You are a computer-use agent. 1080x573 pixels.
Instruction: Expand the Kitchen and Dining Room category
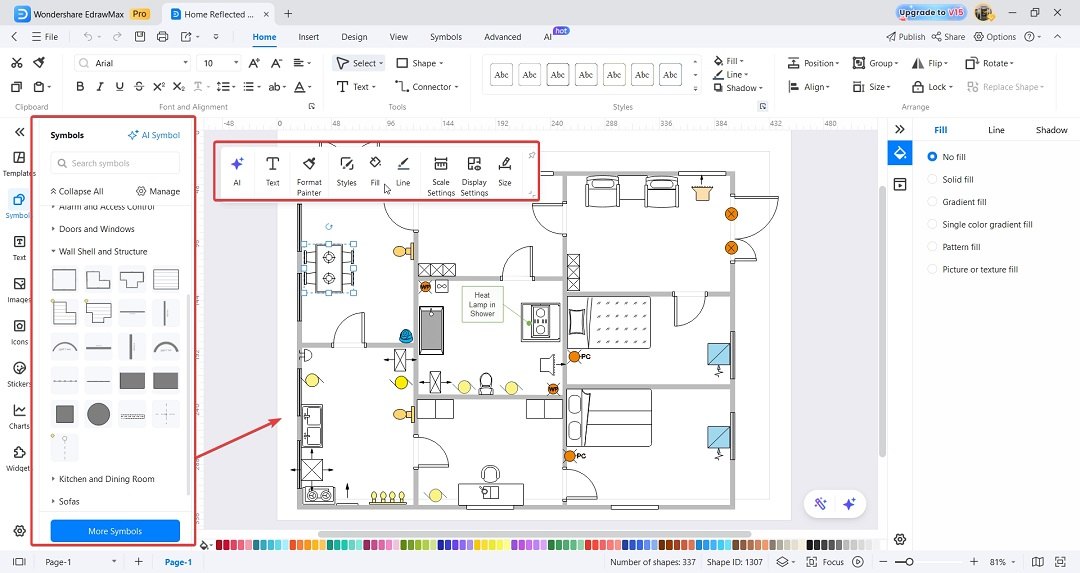point(103,479)
